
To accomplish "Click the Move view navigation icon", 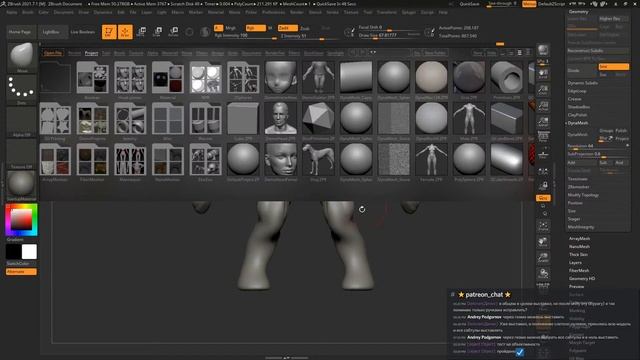I will [x=543, y=242].
